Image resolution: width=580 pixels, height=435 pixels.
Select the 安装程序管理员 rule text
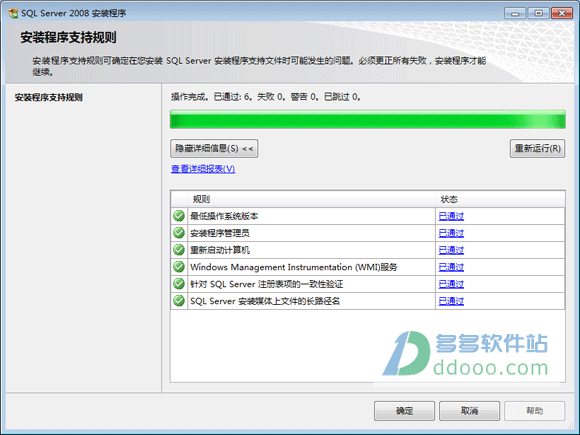[220, 233]
